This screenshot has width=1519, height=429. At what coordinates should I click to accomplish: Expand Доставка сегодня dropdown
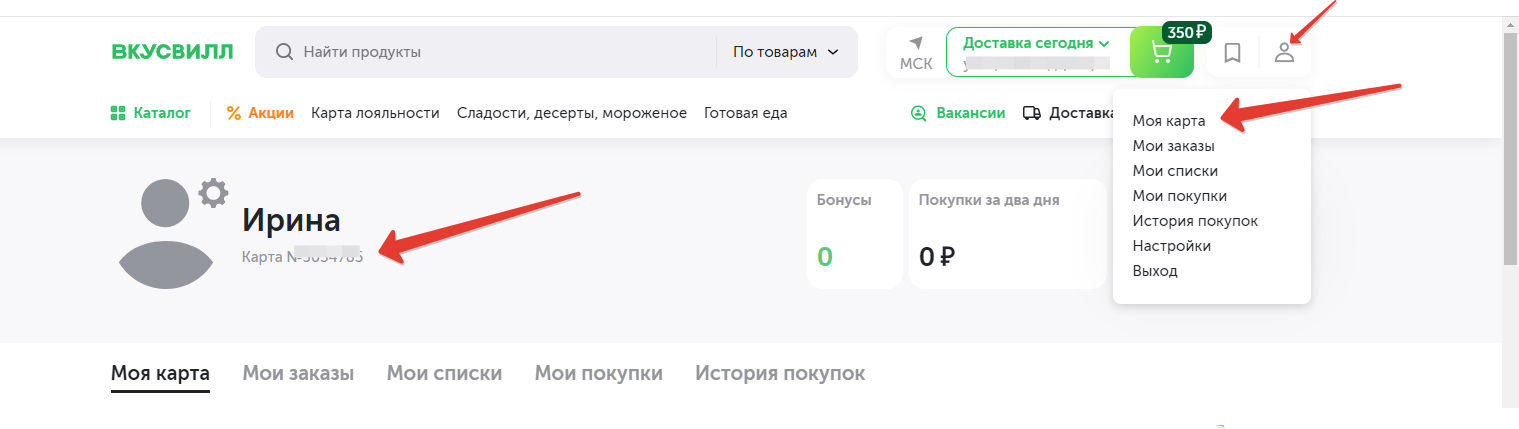click(1036, 43)
